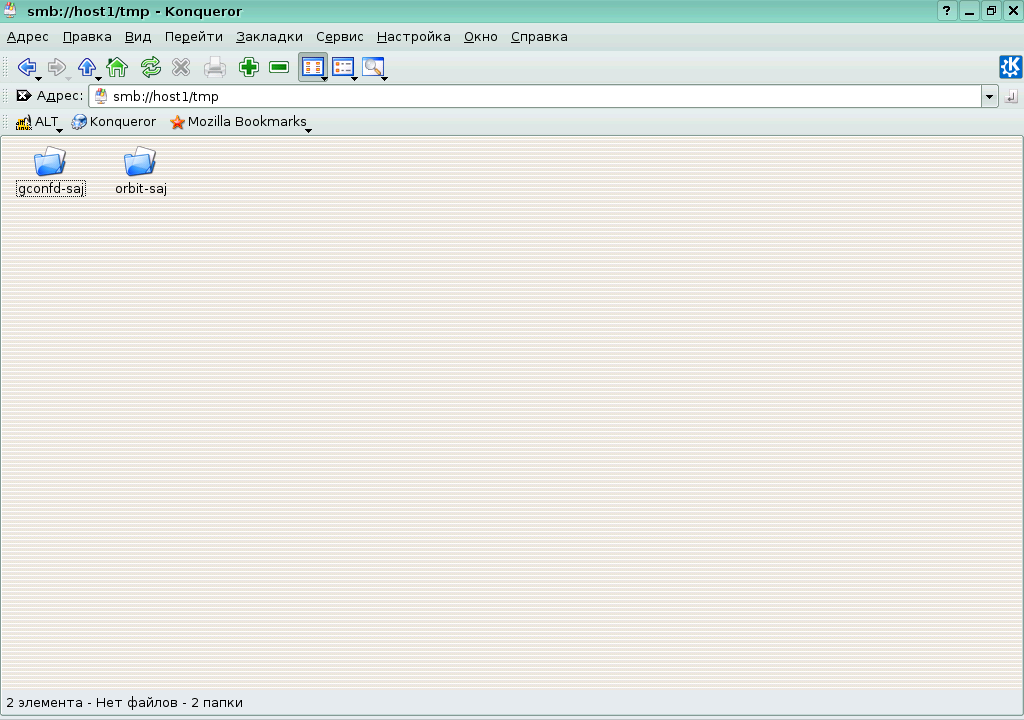Open the gconfd-saj folder

click(50, 160)
